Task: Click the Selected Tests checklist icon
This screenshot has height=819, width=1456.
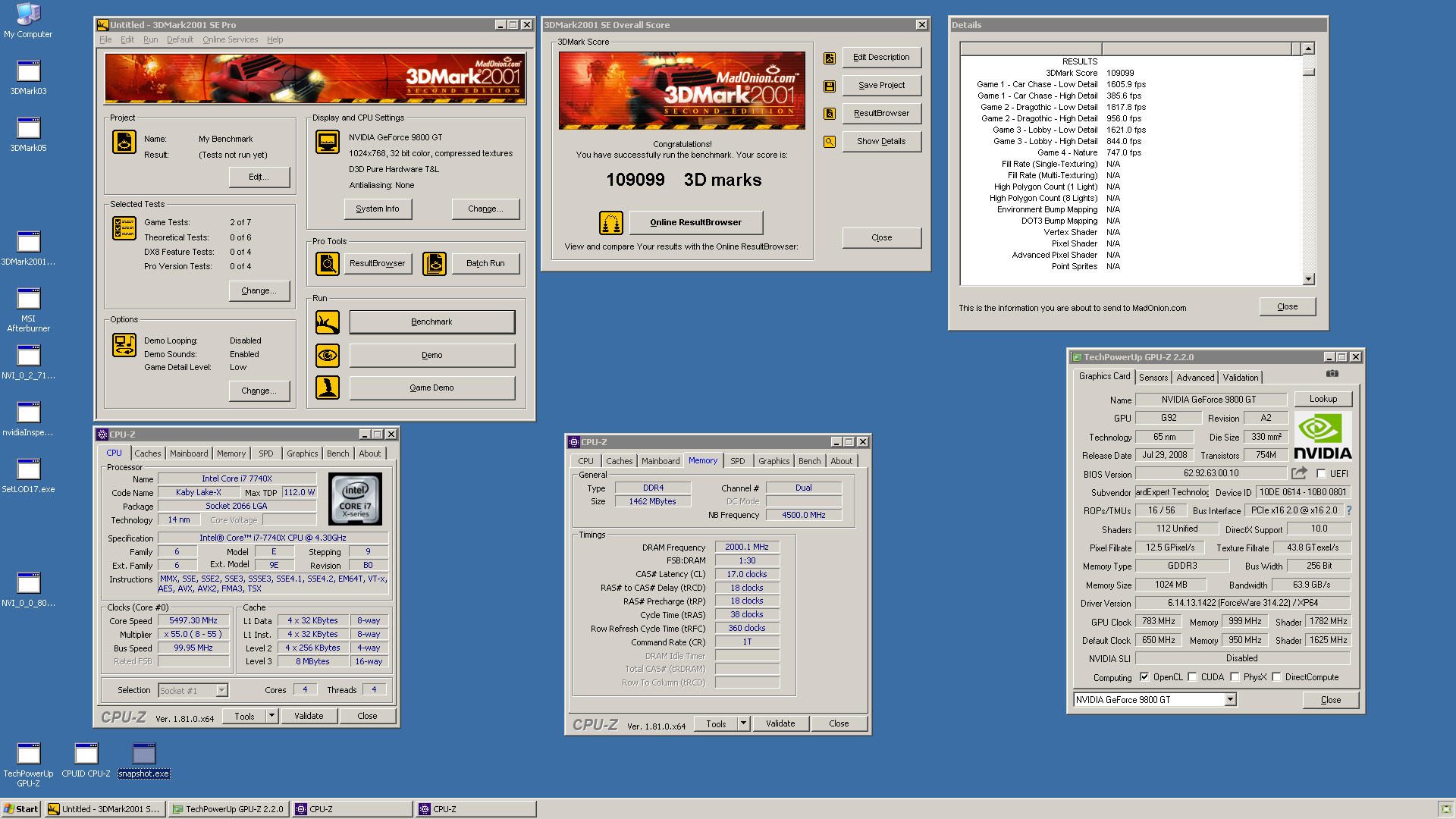Action: 124,228
